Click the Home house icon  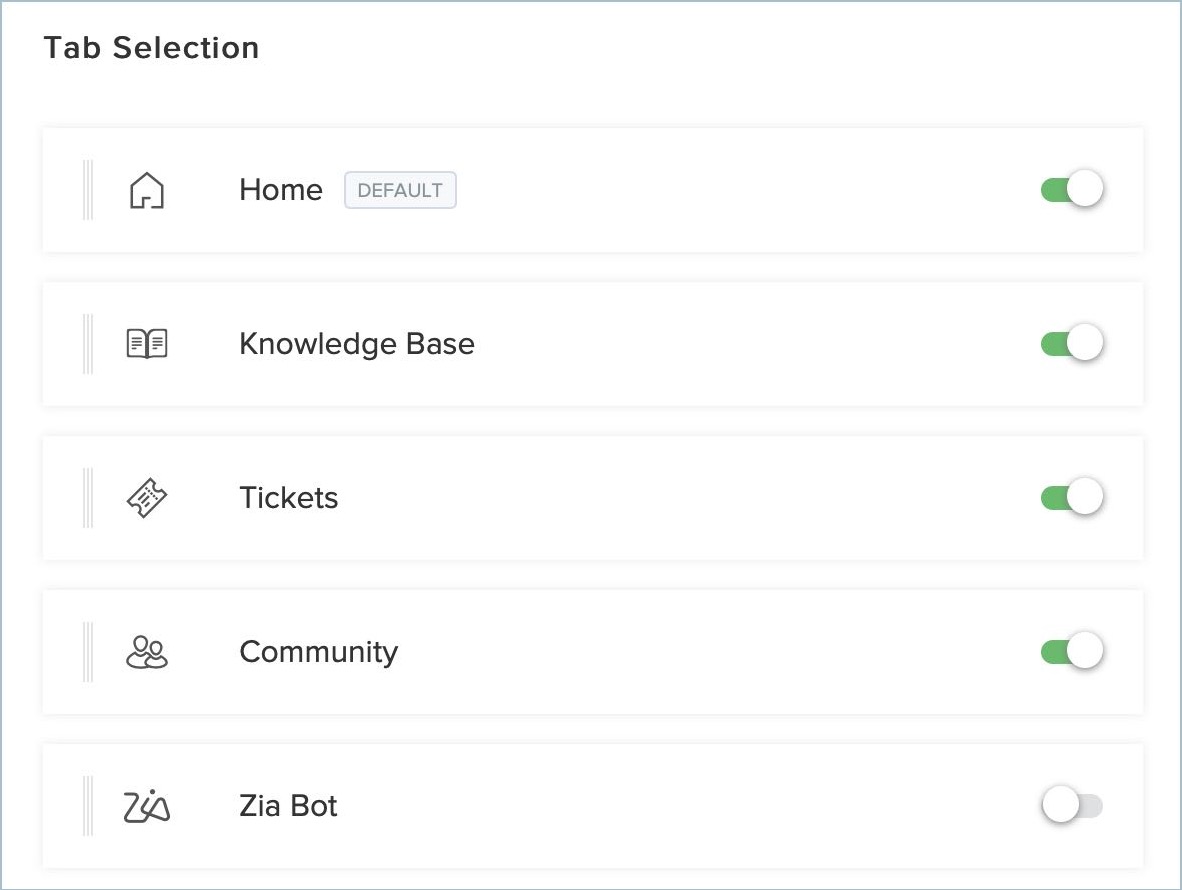coord(147,190)
